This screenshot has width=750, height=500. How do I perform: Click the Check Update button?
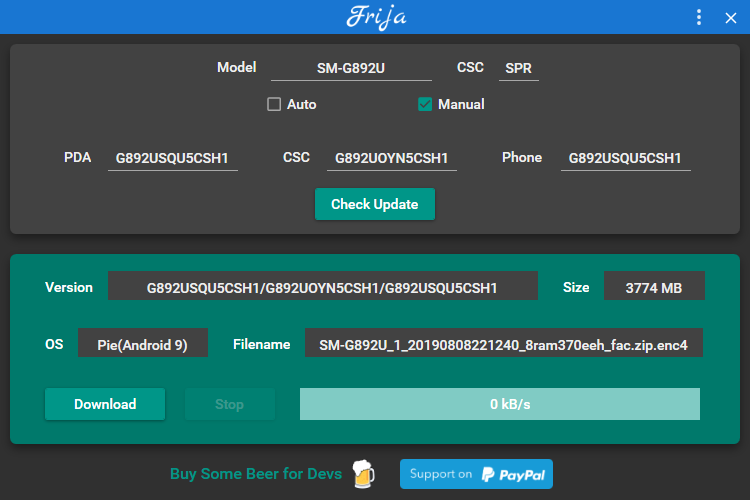pos(374,204)
